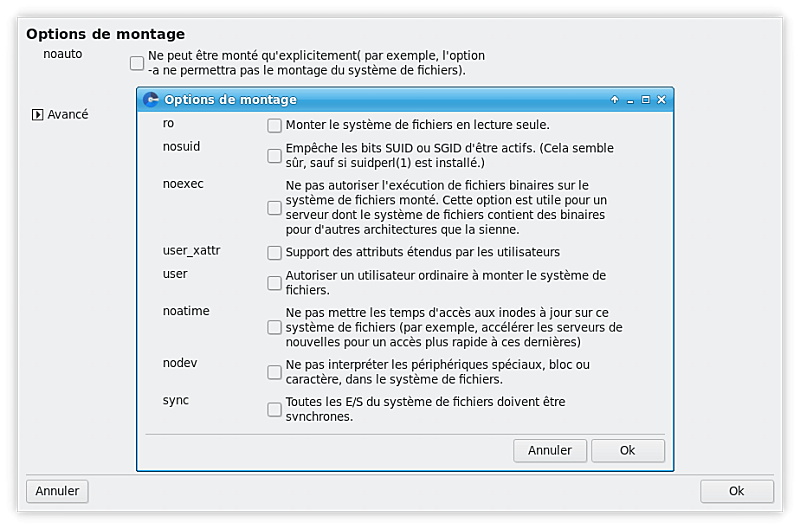The width and height of the screenshot is (800, 529).
Task: Click Ok in the inner dialog
Action: pyautogui.click(x=628, y=451)
